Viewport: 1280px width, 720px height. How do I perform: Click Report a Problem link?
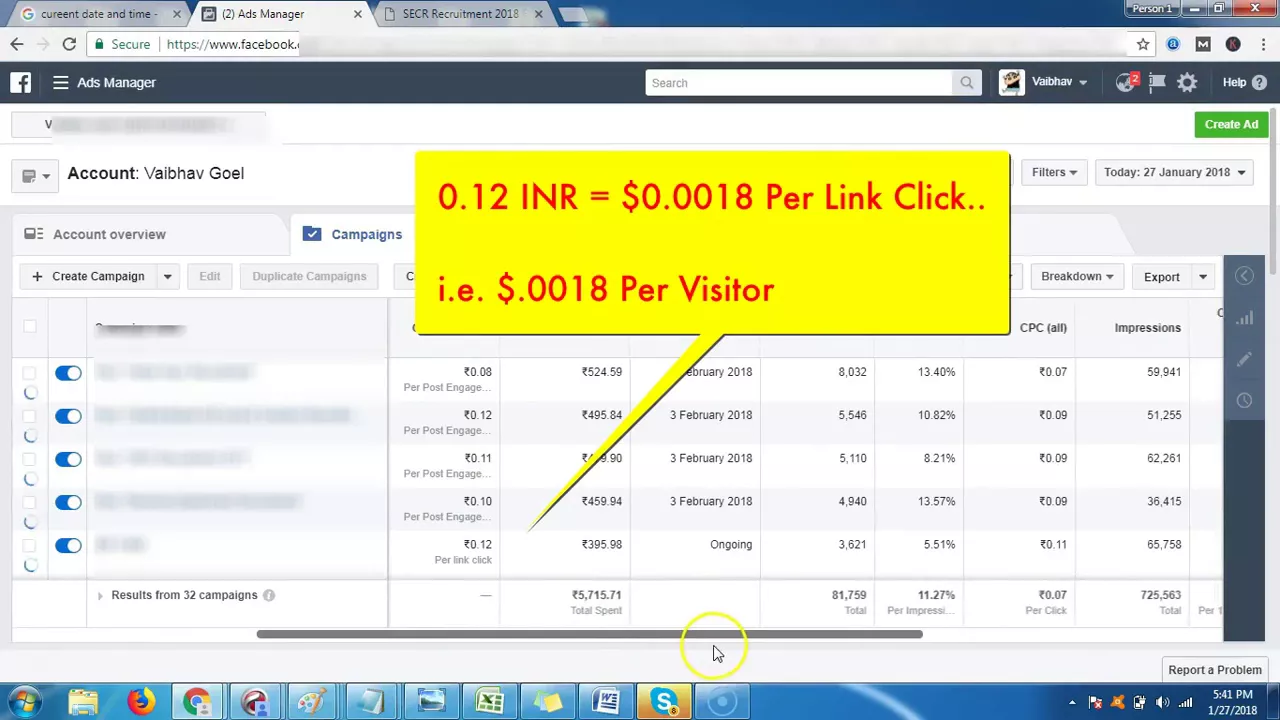(1215, 670)
